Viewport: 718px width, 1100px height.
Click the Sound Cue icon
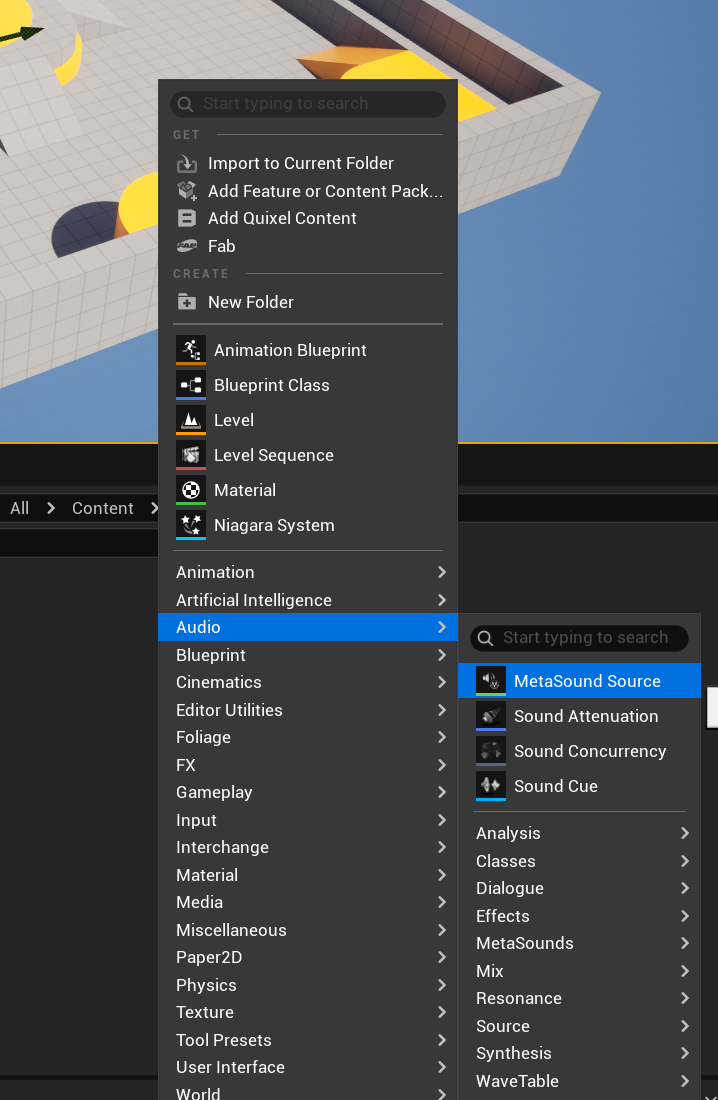(x=490, y=786)
